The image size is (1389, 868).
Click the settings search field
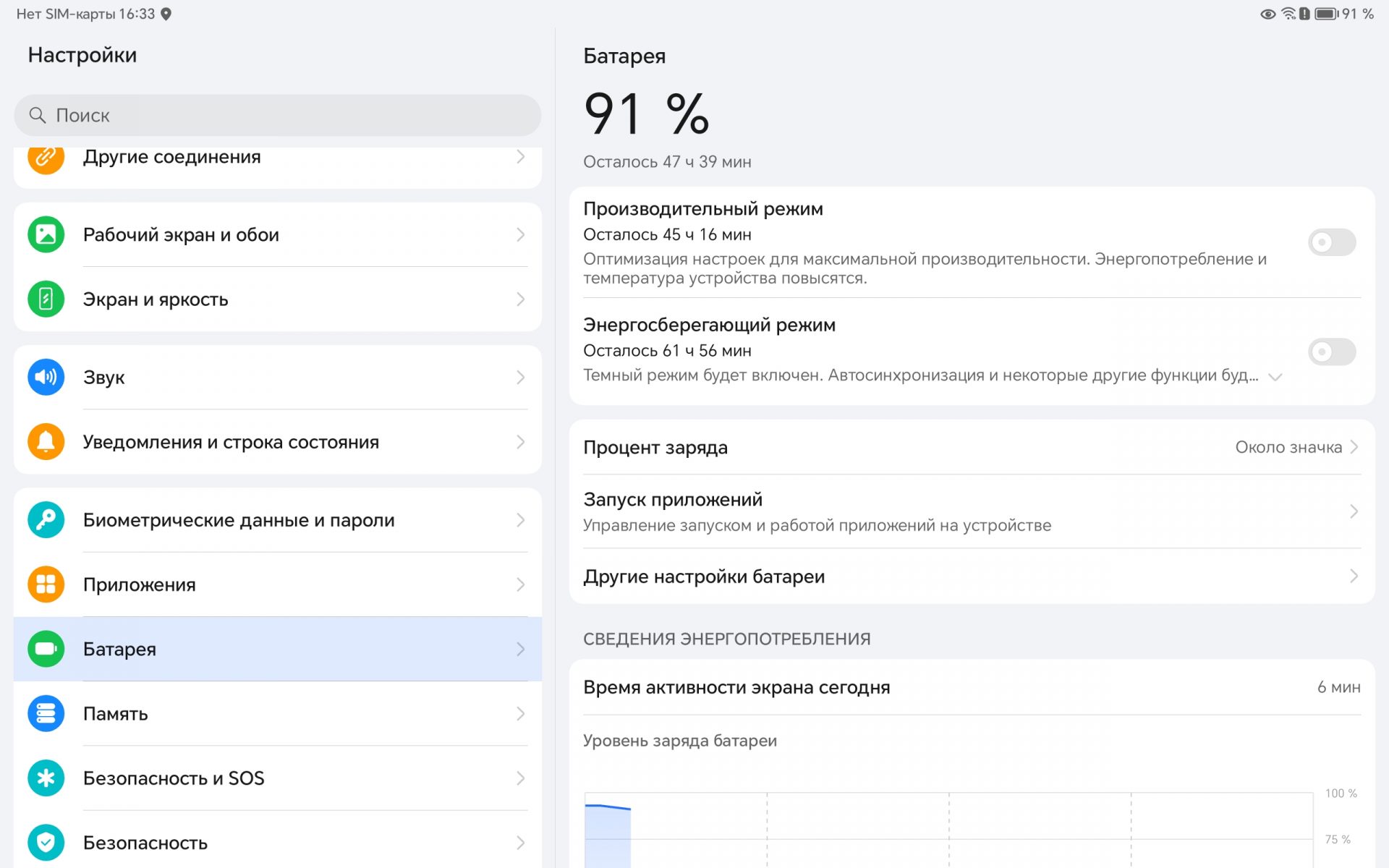point(277,115)
